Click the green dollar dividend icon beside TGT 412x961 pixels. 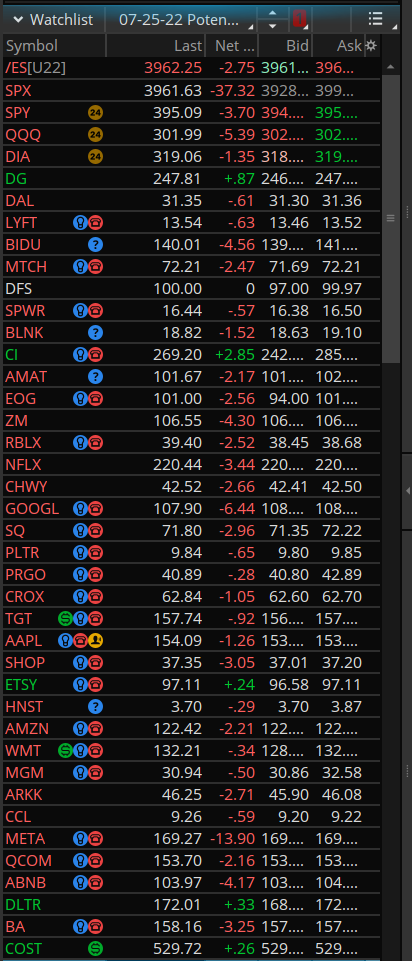pos(65,618)
